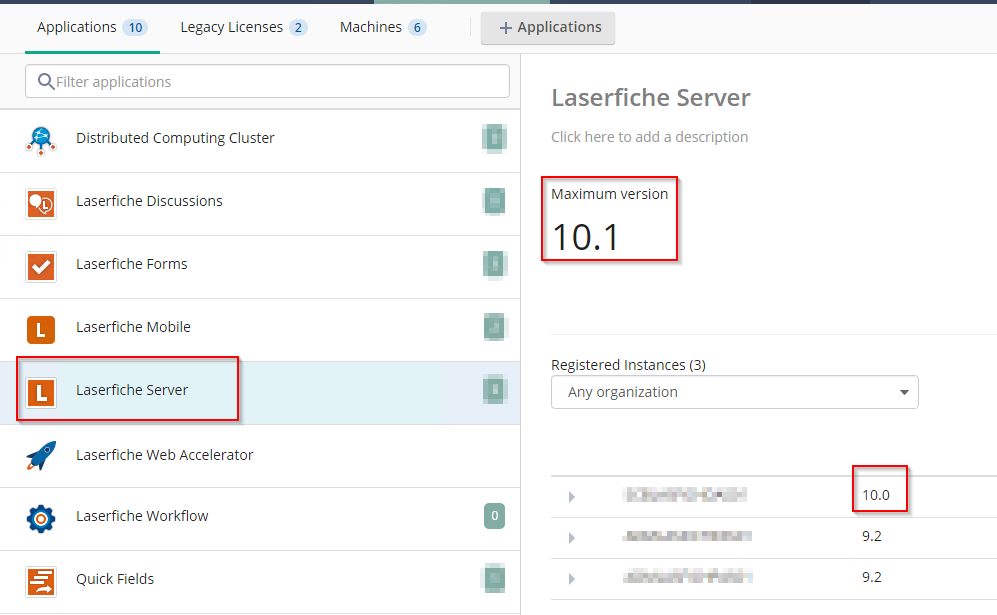Open the Any organization dropdown
This screenshot has height=615, width=997.
(734, 392)
